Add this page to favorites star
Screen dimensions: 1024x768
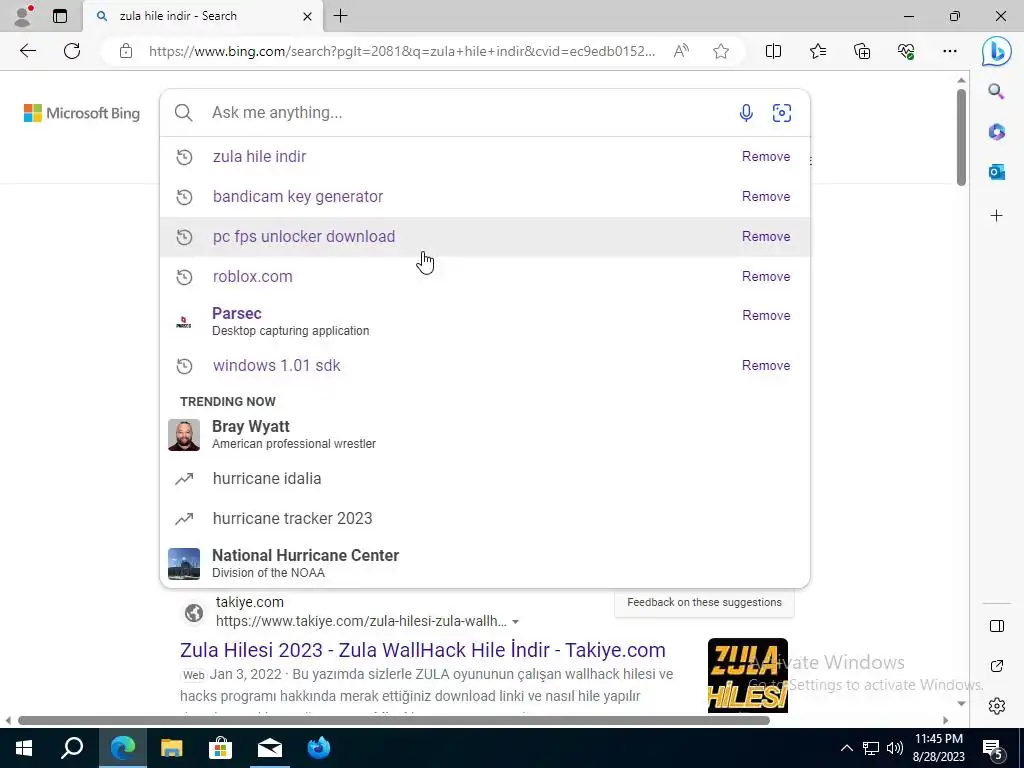(720, 51)
